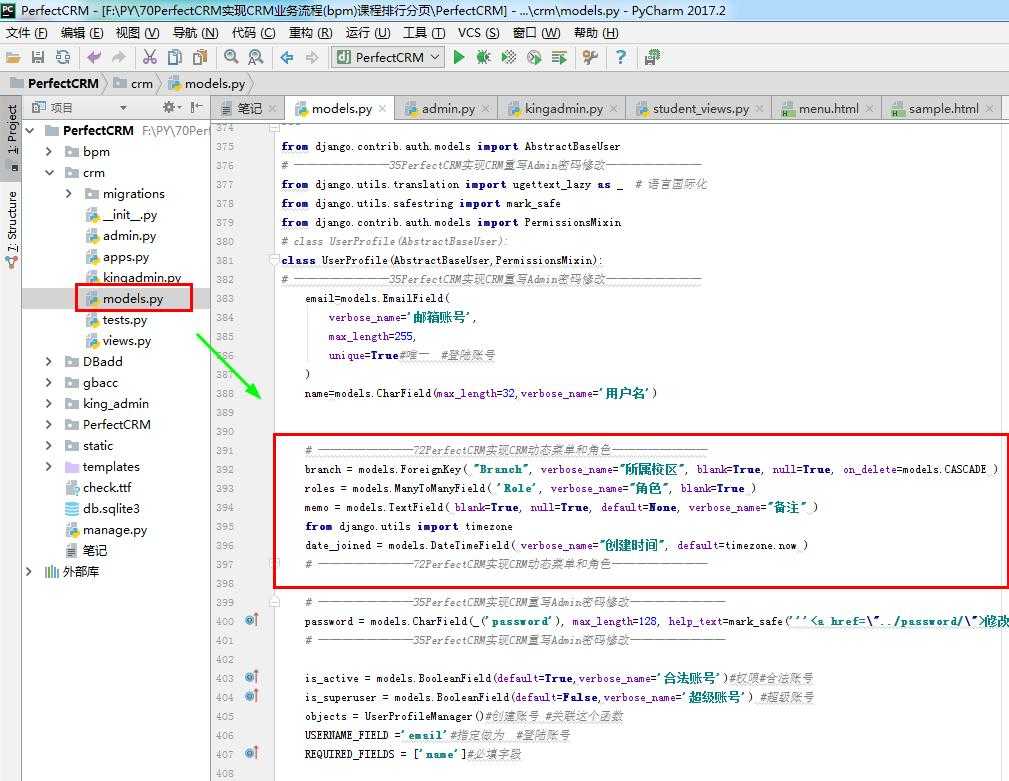The height and width of the screenshot is (781, 1009).
Task: Expand the bpm folder
Action: (x=50, y=152)
